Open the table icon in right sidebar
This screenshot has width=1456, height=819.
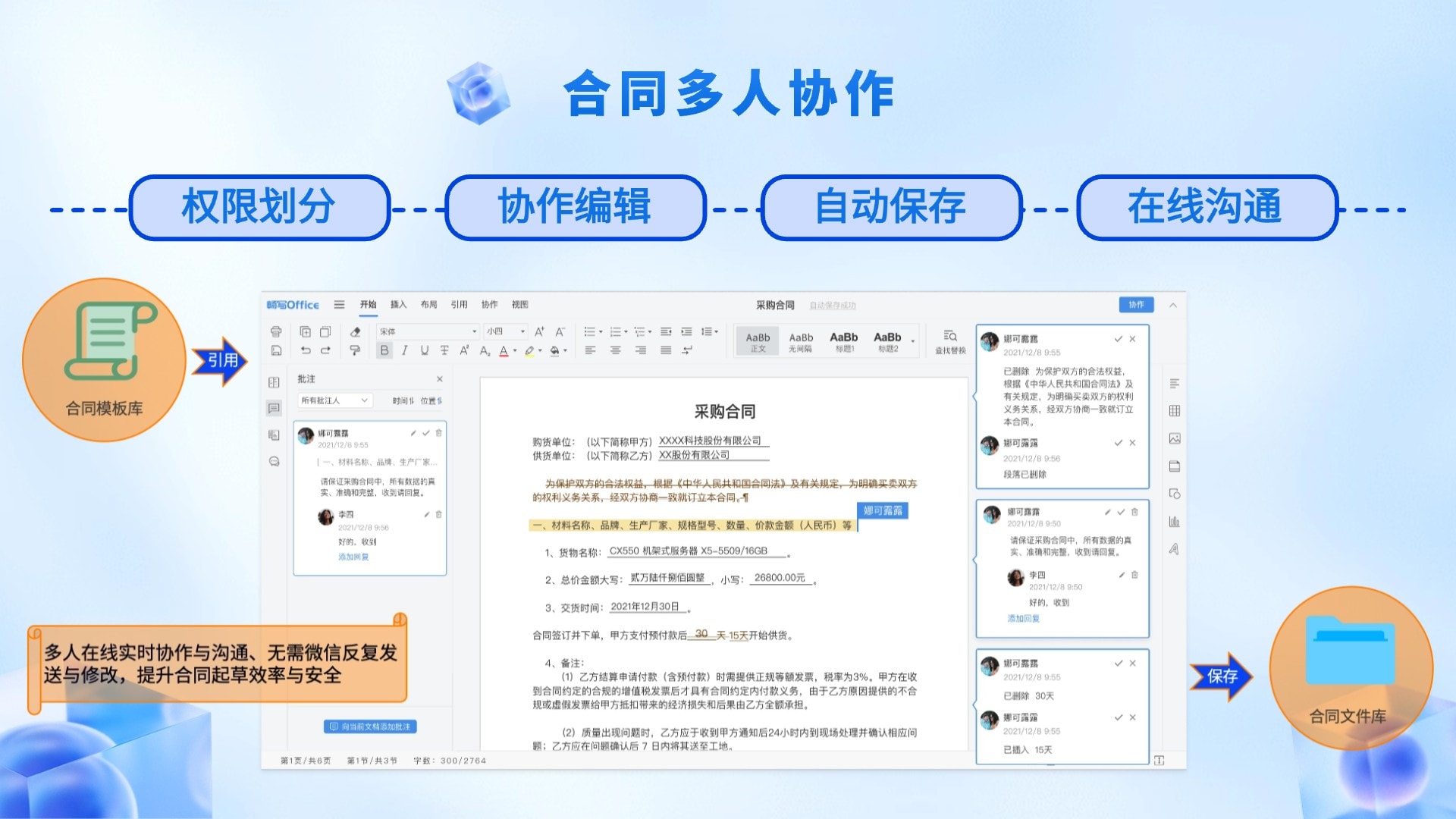[x=1175, y=411]
